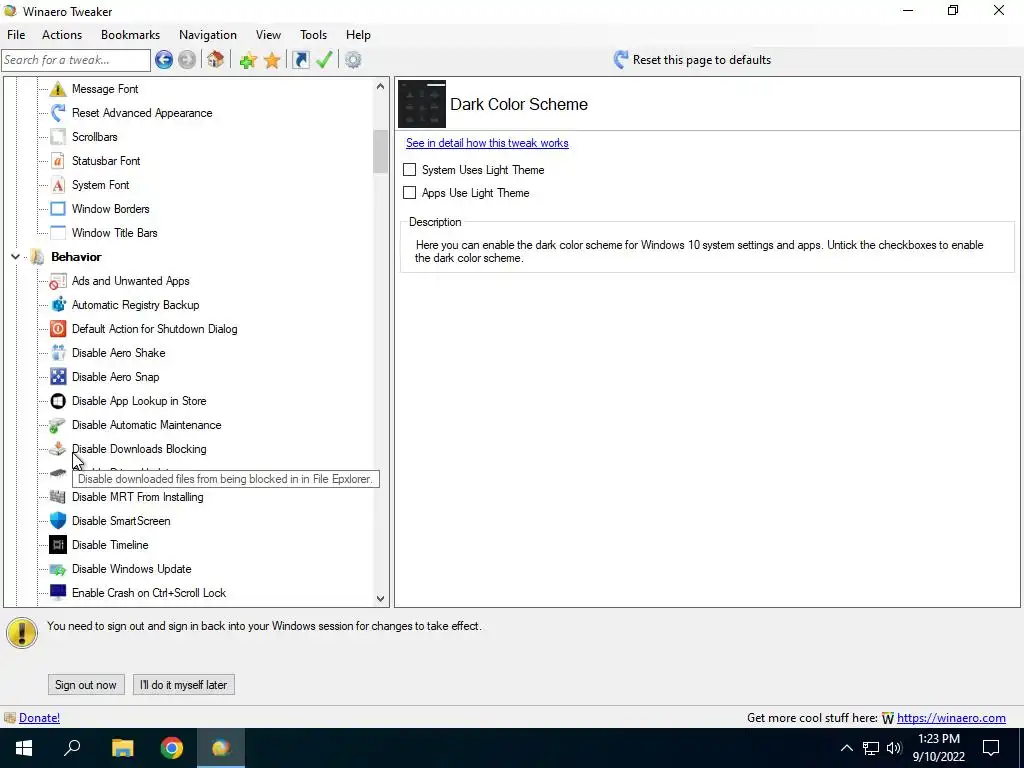Open settings gear icon in toolbar
This screenshot has width=1024, height=768.
[353, 60]
